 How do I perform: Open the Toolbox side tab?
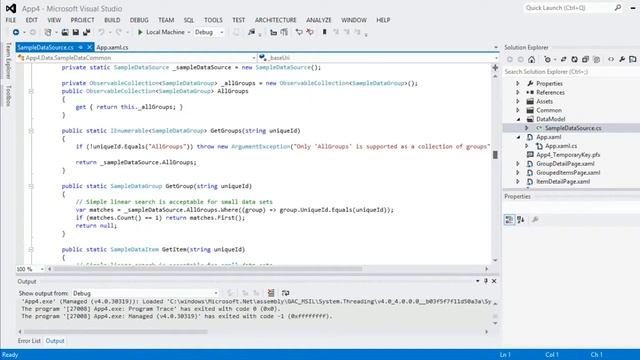pyautogui.click(x=8, y=96)
